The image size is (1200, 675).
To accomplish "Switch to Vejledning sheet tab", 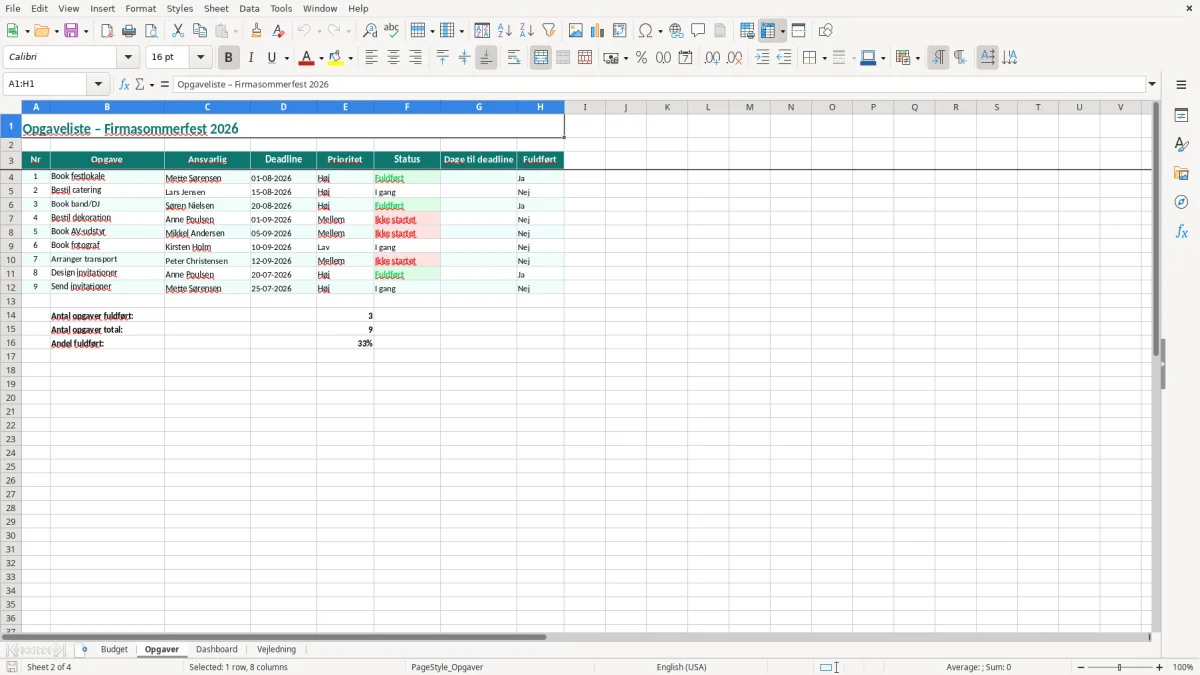I will (x=276, y=650).
